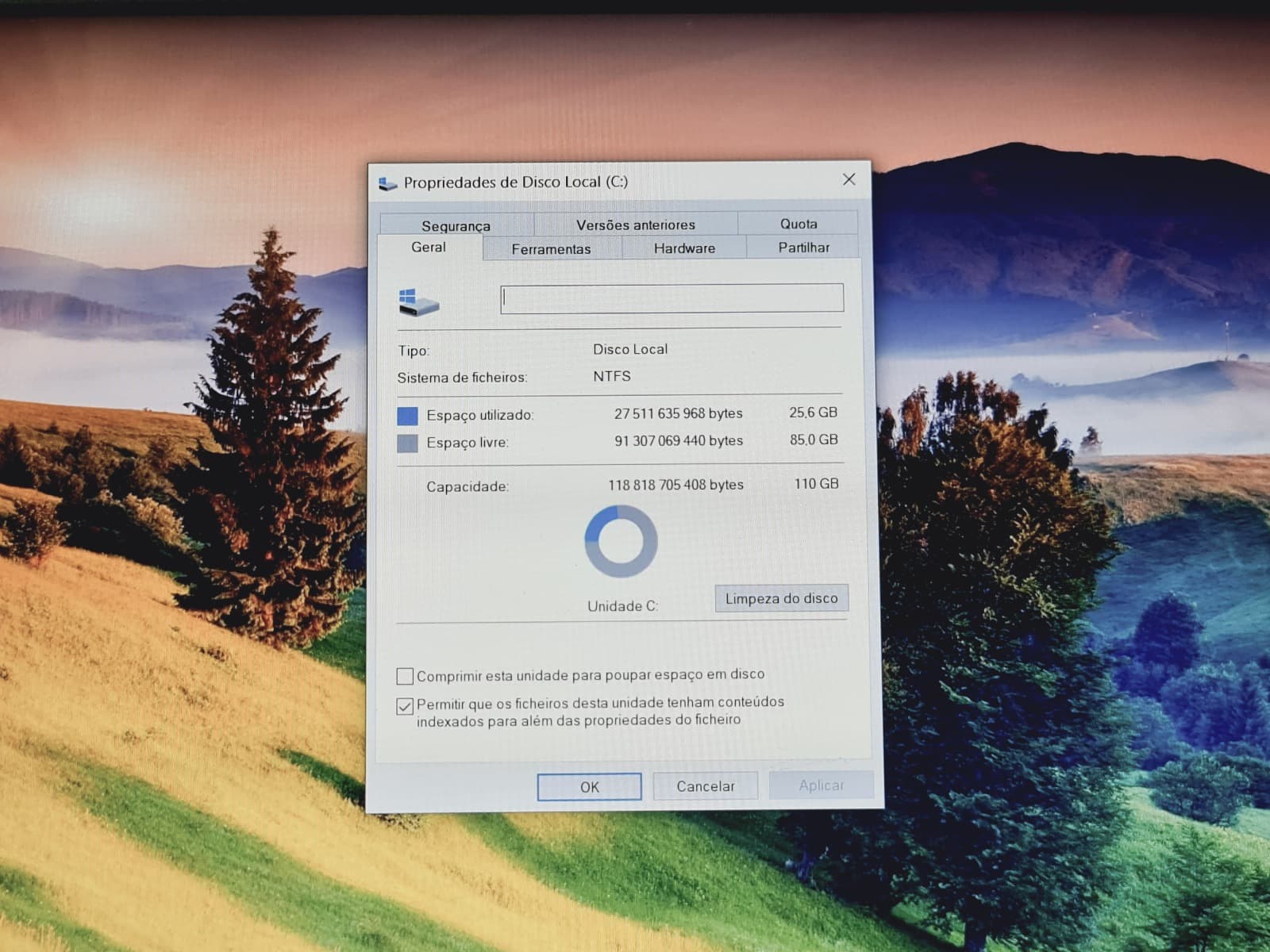1270x952 pixels.
Task: Click the dialog title 'Propriedades de Disco Local (C:)'
Action: 516,182
